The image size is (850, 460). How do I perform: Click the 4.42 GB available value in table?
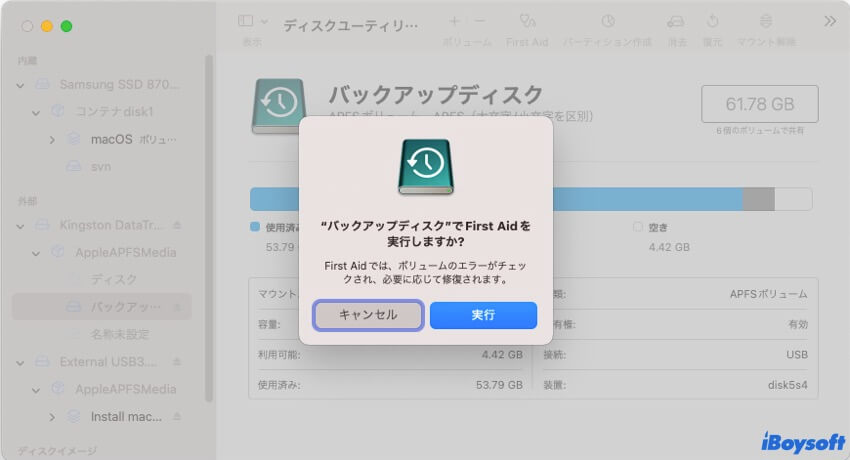click(x=502, y=354)
